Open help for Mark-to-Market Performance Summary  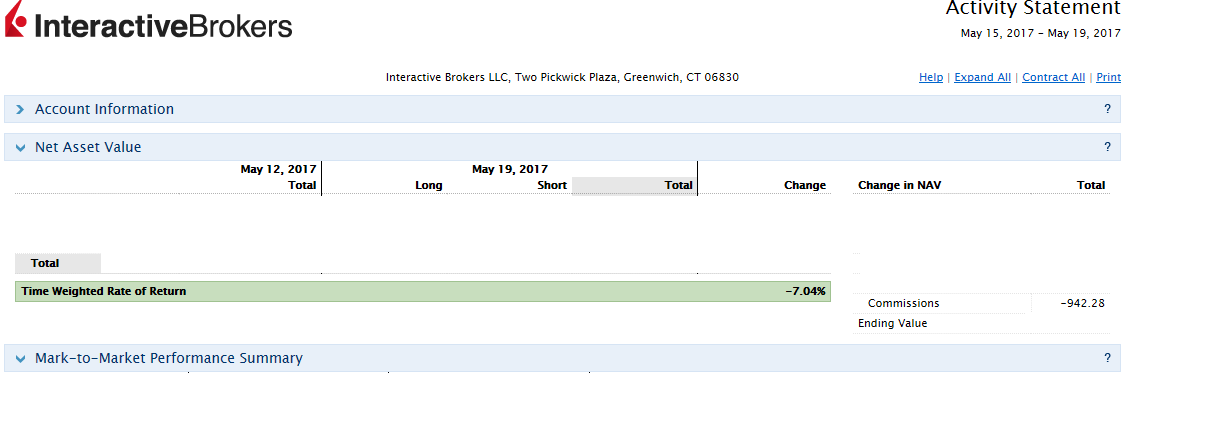click(x=1107, y=358)
